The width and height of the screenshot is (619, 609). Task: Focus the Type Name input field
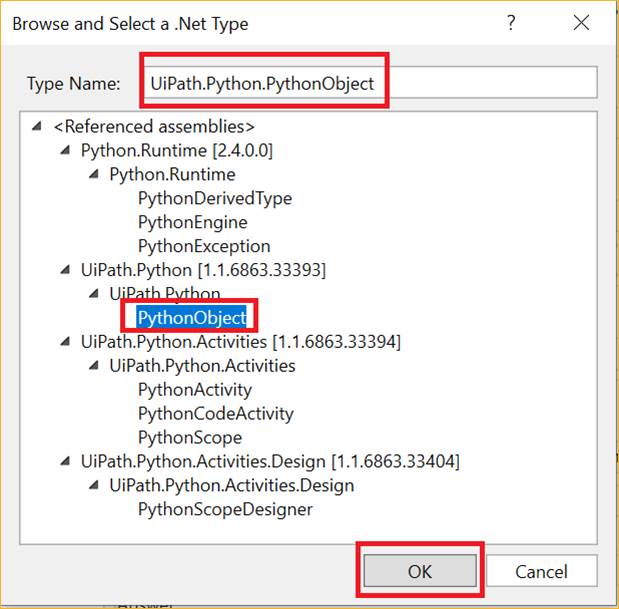click(x=370, y=82)
